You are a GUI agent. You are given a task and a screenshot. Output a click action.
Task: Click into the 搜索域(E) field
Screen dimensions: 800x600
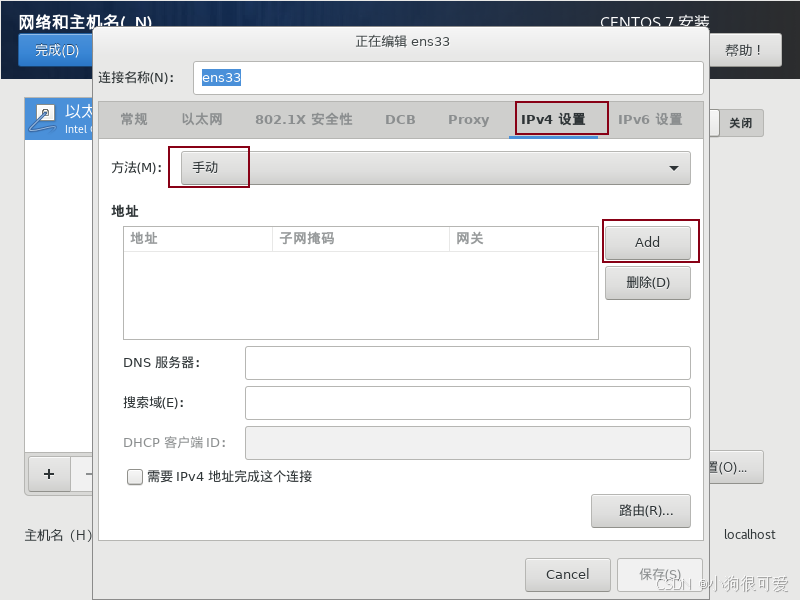coord(467,403)
